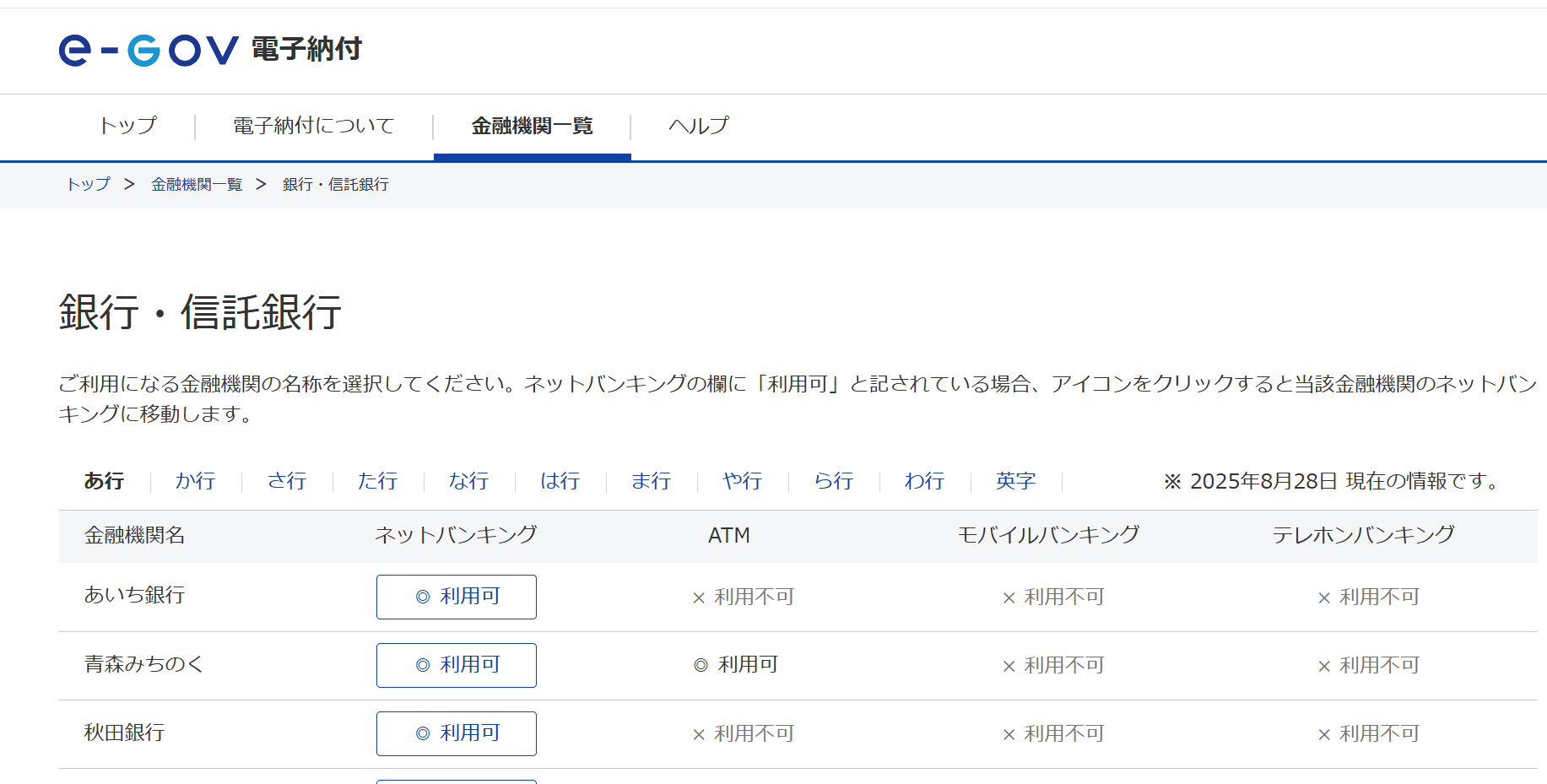1547x784 pixels.
Task: Select the 金融機関一覧 tab
Action: [x=533, y=126]
